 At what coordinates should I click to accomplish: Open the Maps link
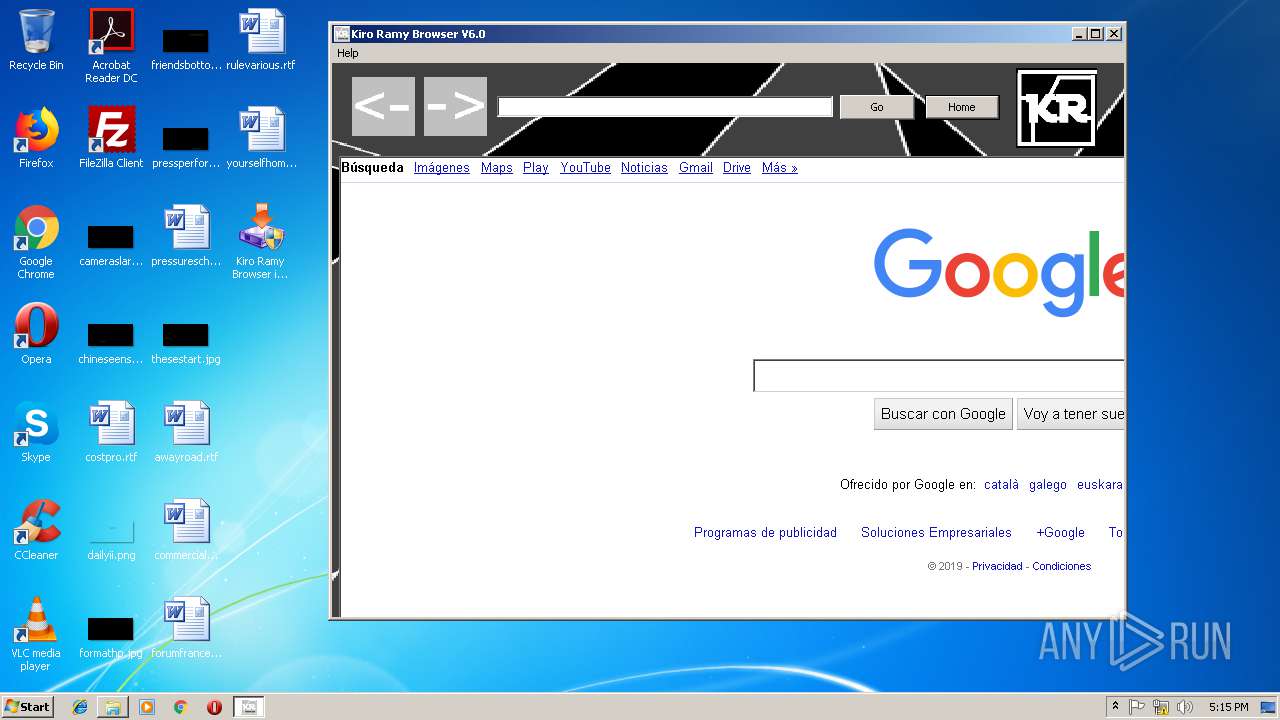496,168
